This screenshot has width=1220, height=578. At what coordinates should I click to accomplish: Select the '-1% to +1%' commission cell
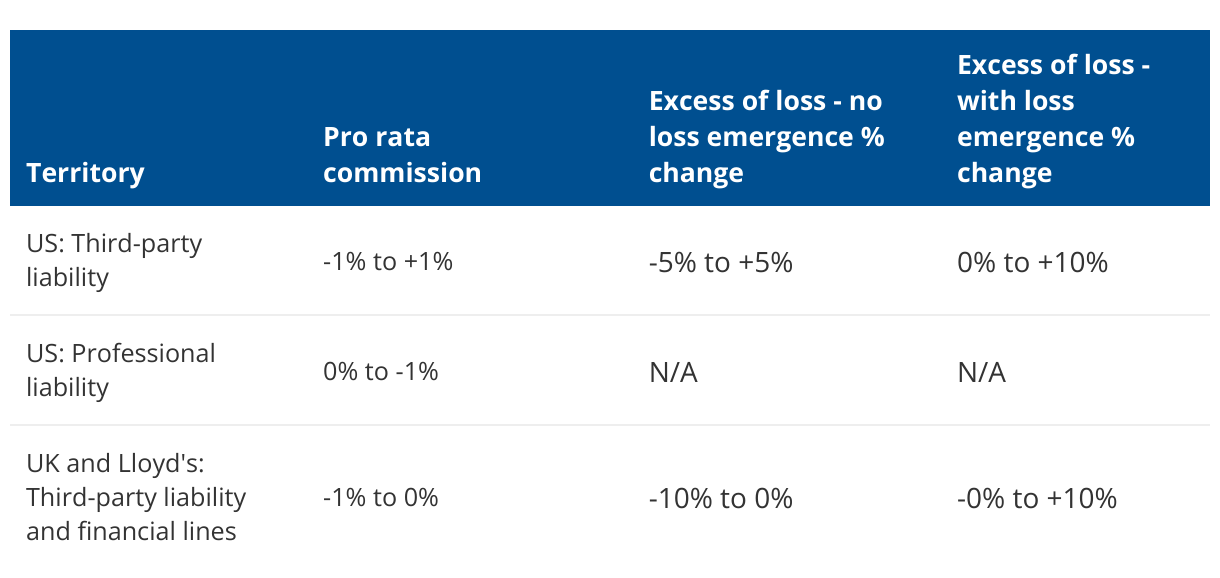click(388, 262)
